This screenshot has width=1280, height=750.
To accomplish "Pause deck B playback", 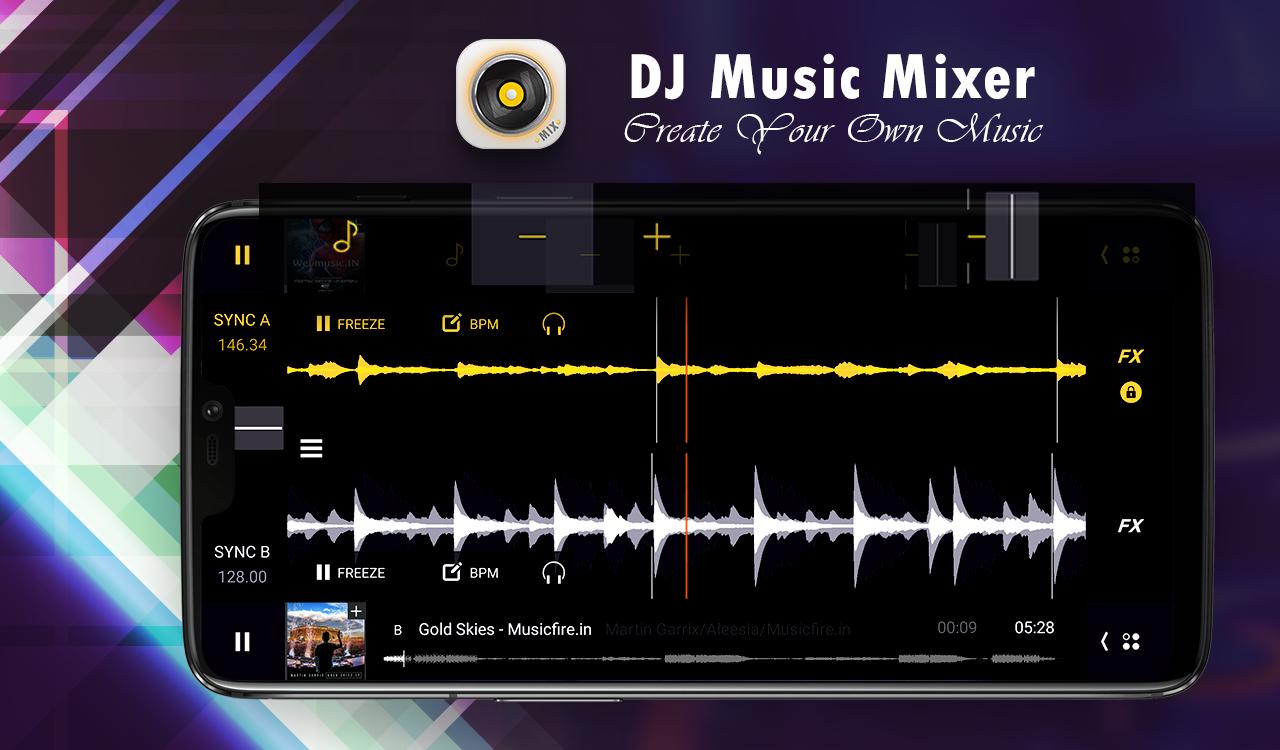I will point(242,641).
